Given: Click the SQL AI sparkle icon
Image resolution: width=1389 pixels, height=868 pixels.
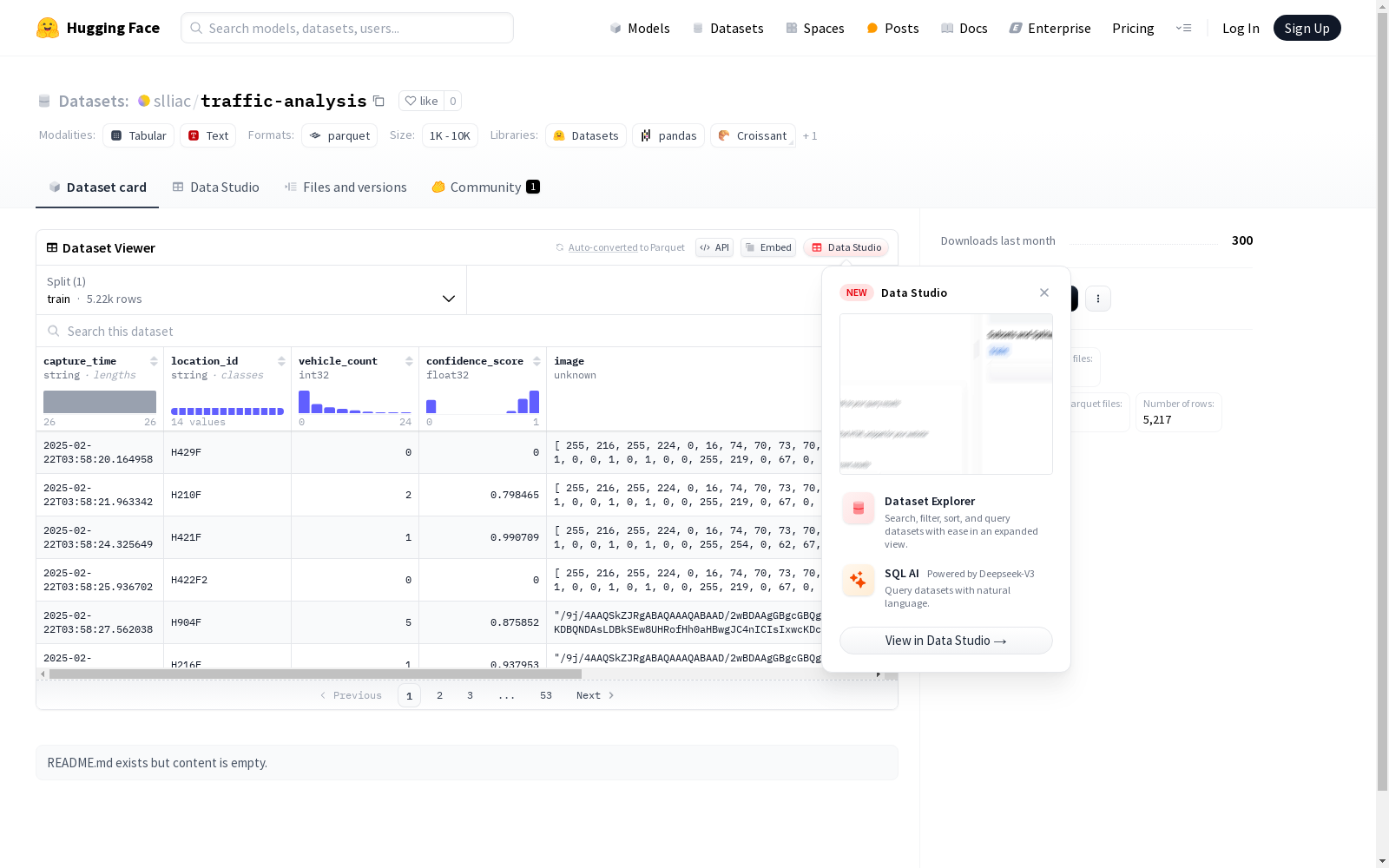Looking at the screenshot, I should click(859, 580).
